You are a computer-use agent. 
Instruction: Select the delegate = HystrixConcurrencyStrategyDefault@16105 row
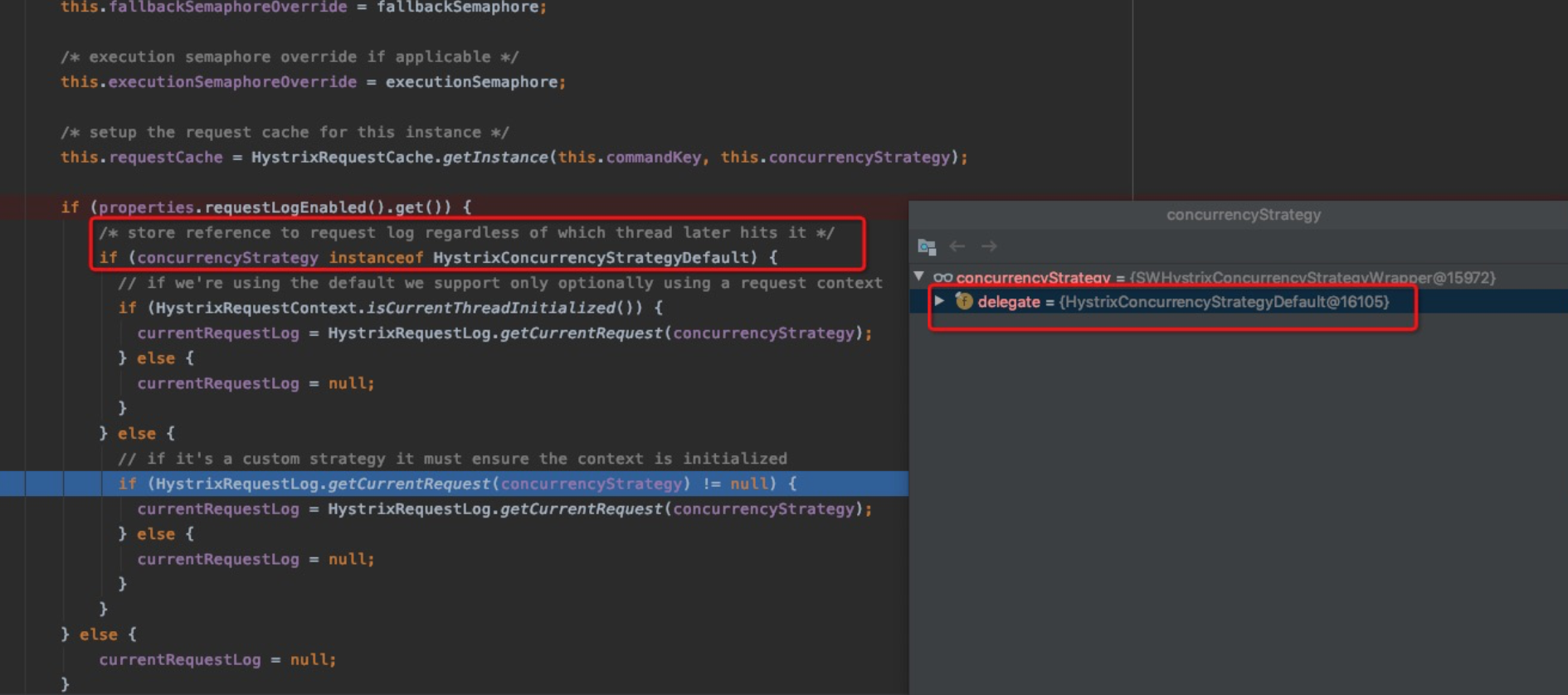pyautogui.click(x=1239, y=302)
